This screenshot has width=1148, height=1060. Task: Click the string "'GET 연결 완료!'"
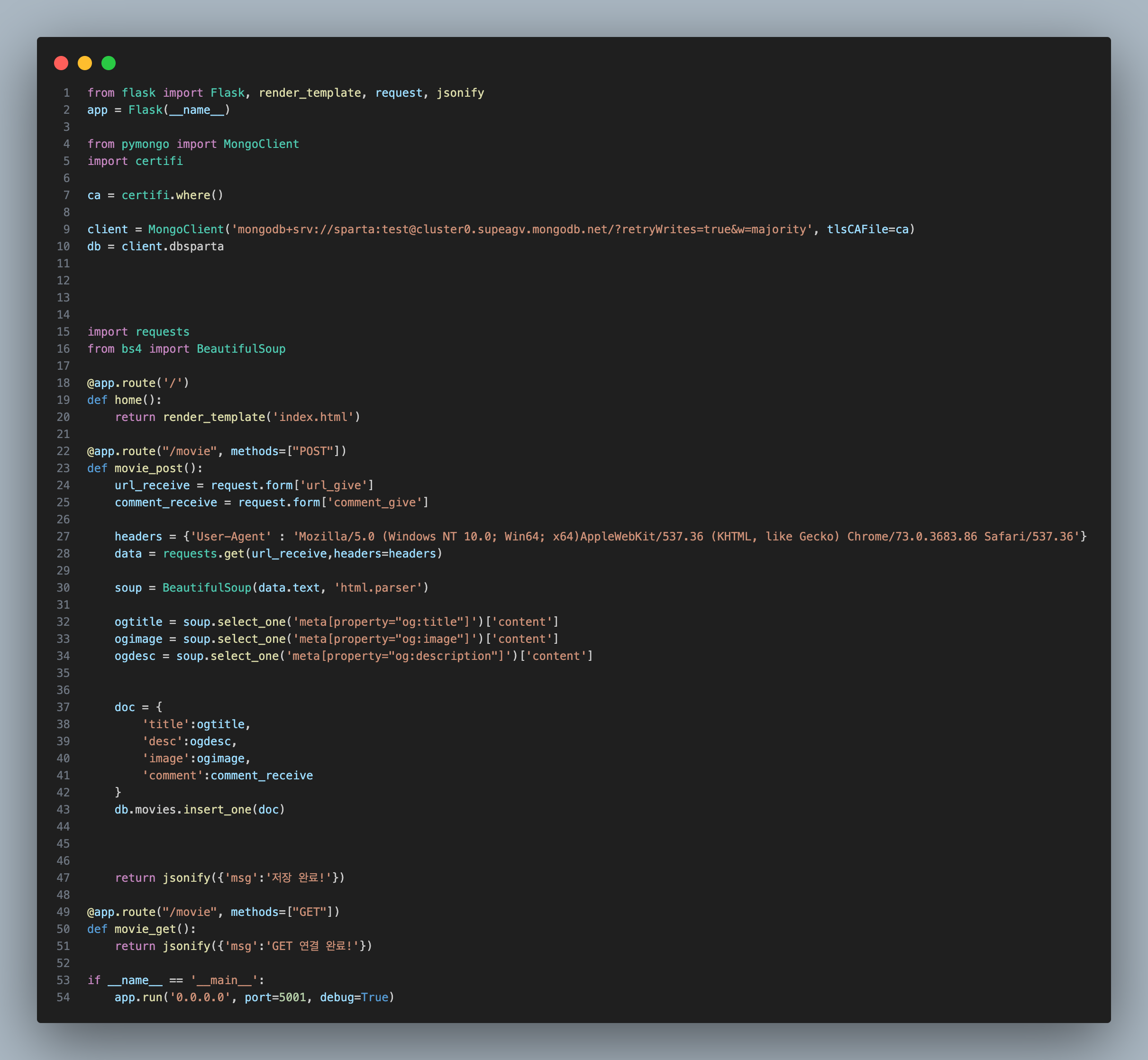tap(312, 946)
